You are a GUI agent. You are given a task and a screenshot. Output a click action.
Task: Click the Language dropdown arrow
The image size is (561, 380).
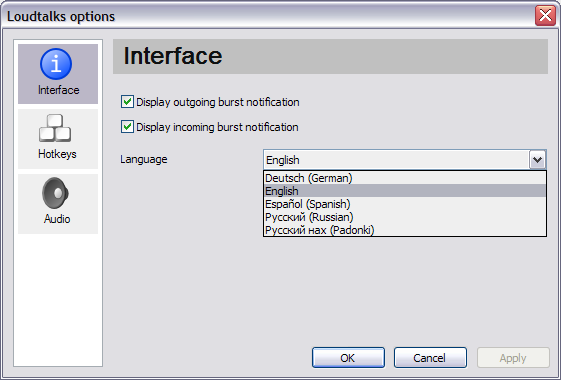[x=537, y=160]
